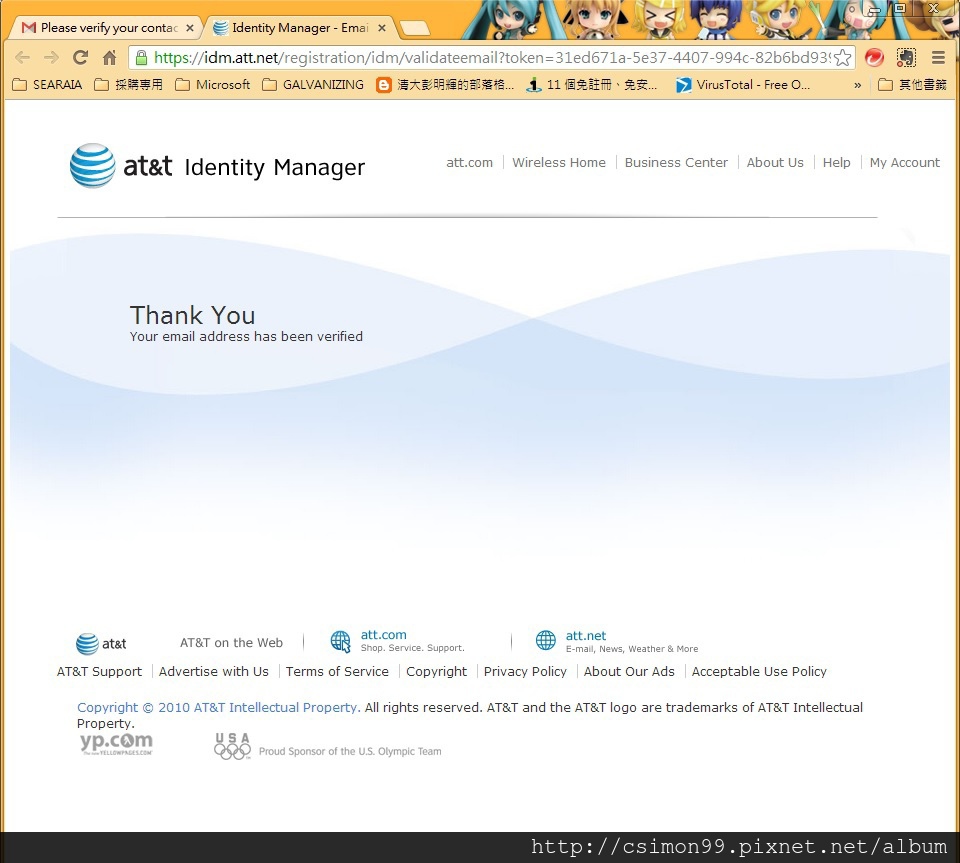Open the att.com footer link

[383, 635]
